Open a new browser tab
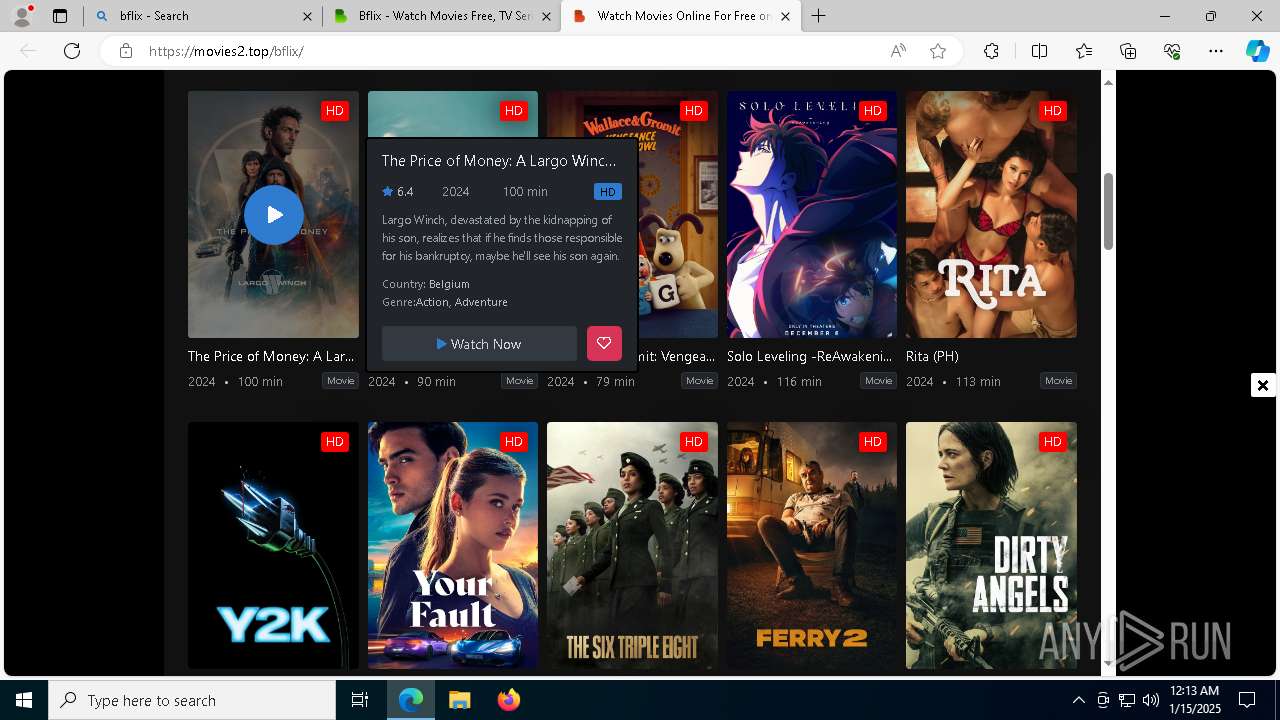The height and width of the screenshot is (720, 1280). click(819, 16)
